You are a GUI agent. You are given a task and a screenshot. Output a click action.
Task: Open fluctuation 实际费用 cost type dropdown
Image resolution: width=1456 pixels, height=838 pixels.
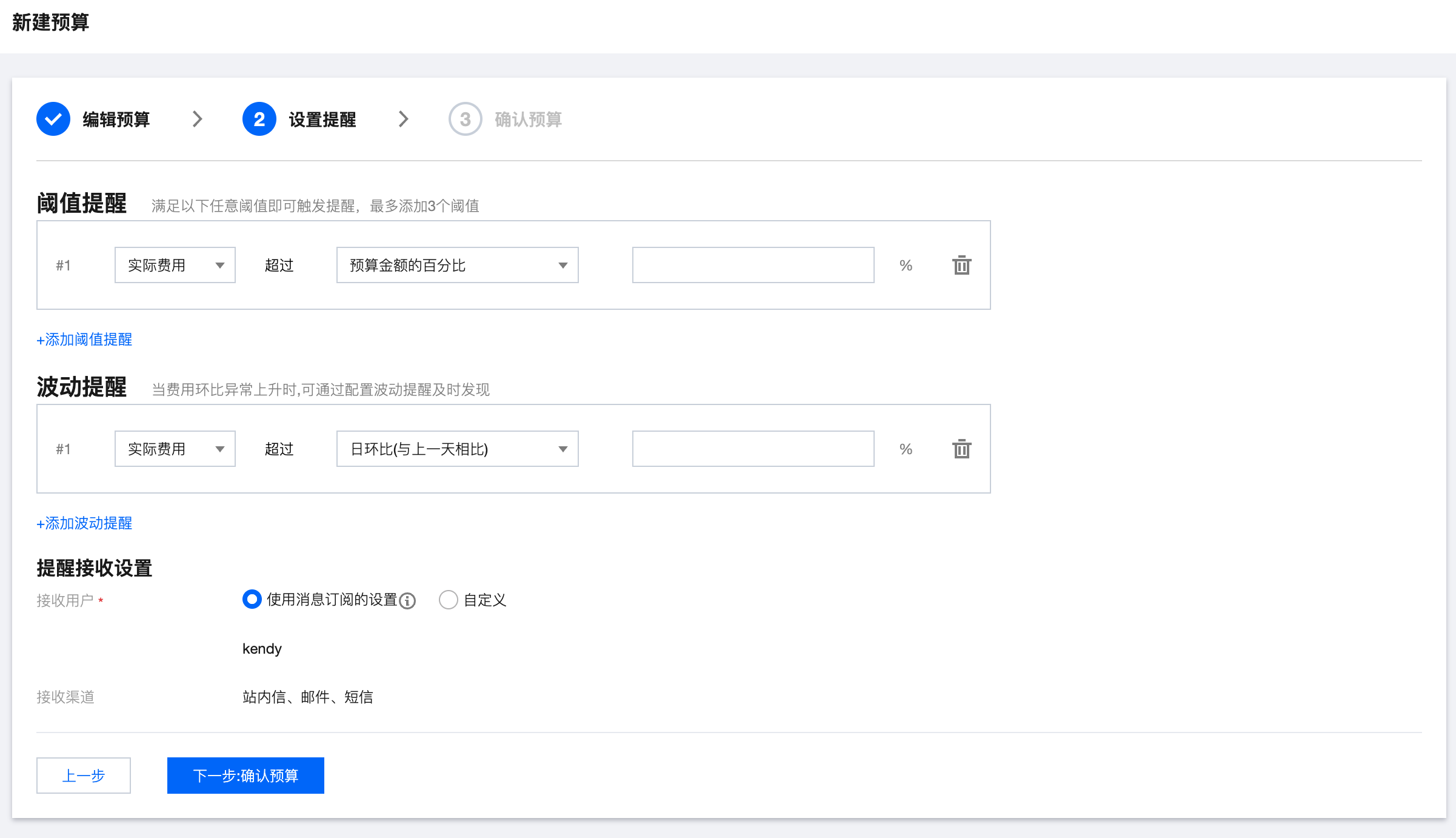pos(175,449)
